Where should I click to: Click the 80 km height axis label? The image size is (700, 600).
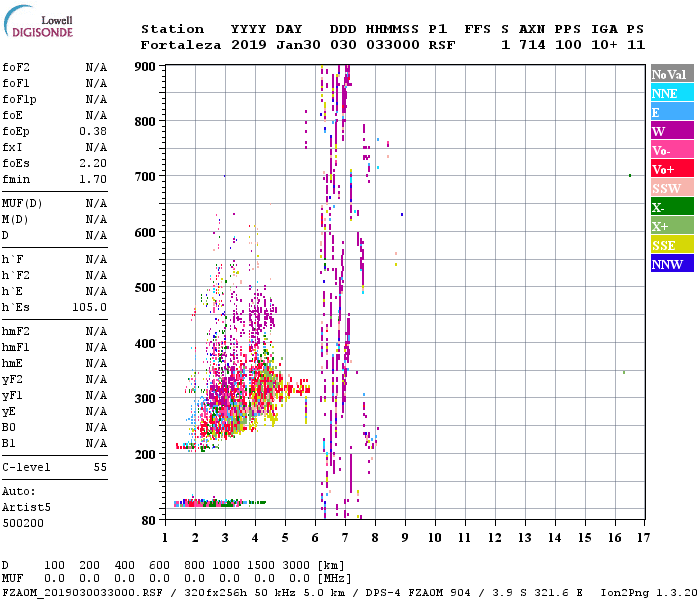pyautogui.click(x=149, y=521)
